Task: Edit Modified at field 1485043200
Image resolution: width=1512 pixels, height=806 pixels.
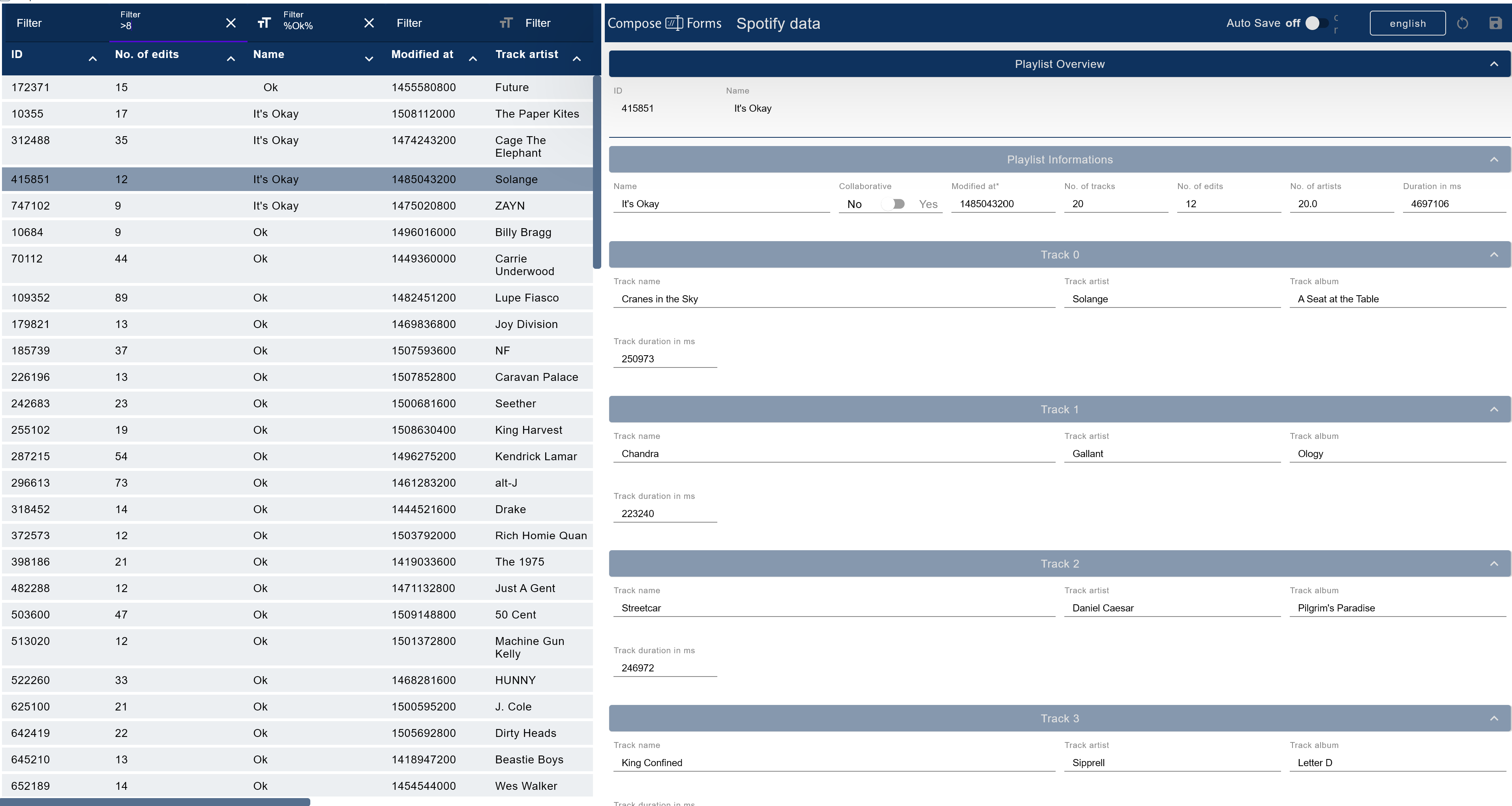Action: (x=1003, y=204)
